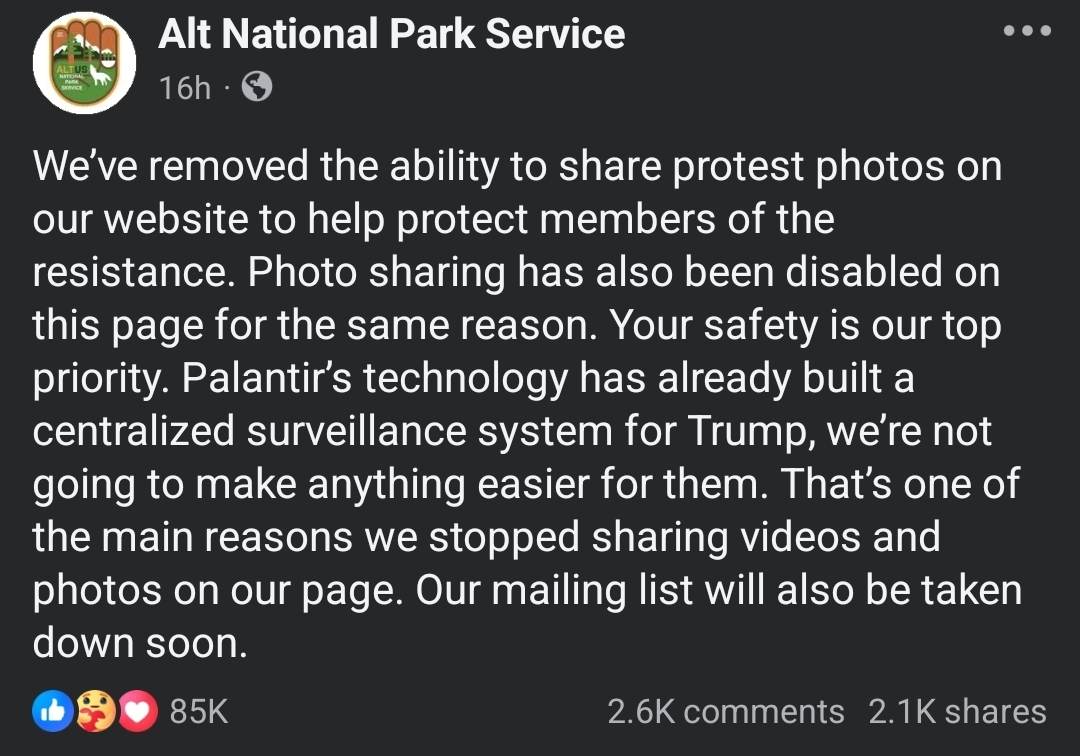View the 2.1K shares list

pyautogui.click(x=957, y=711)
